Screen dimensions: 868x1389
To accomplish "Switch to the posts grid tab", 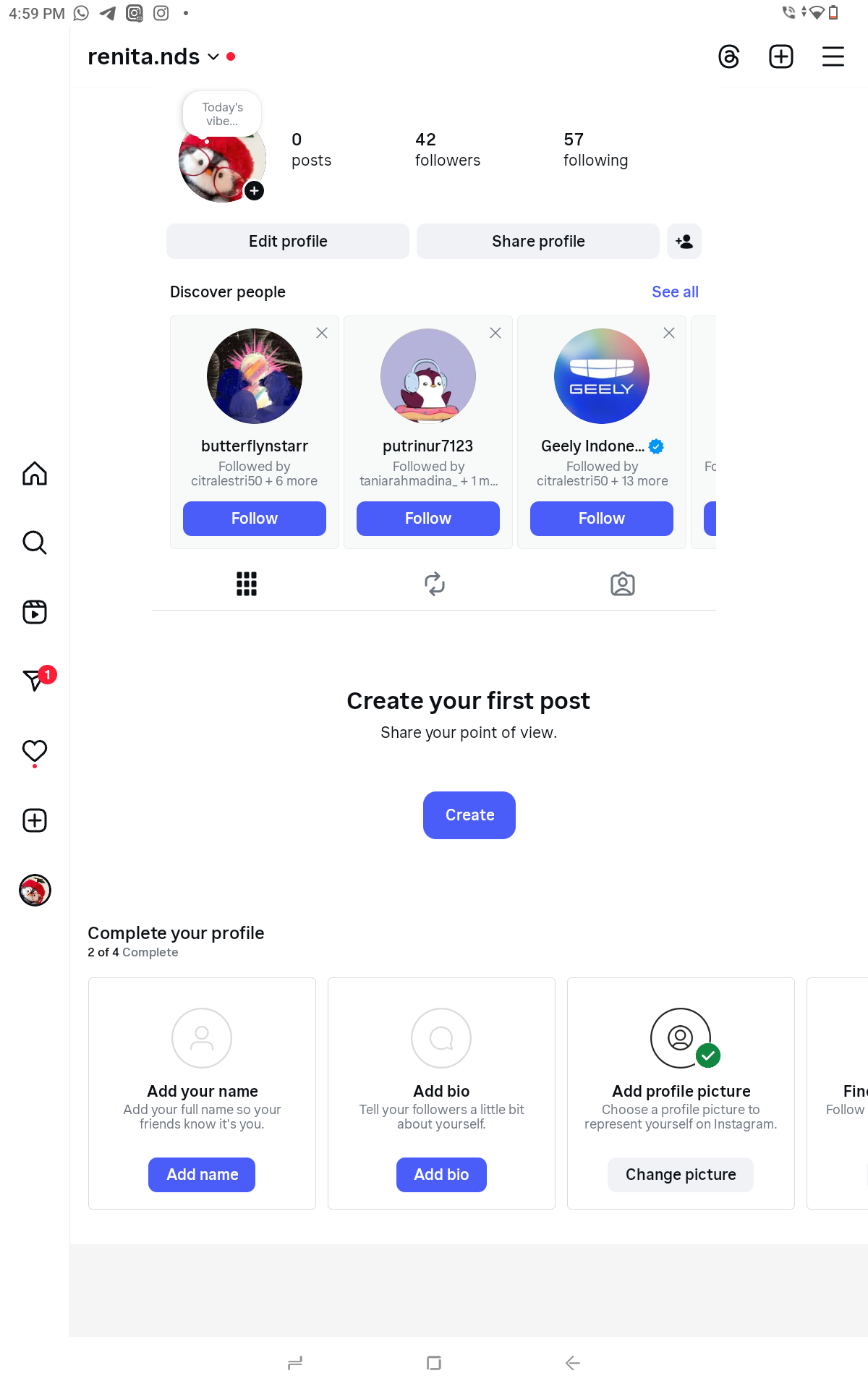I will (247, 584).
